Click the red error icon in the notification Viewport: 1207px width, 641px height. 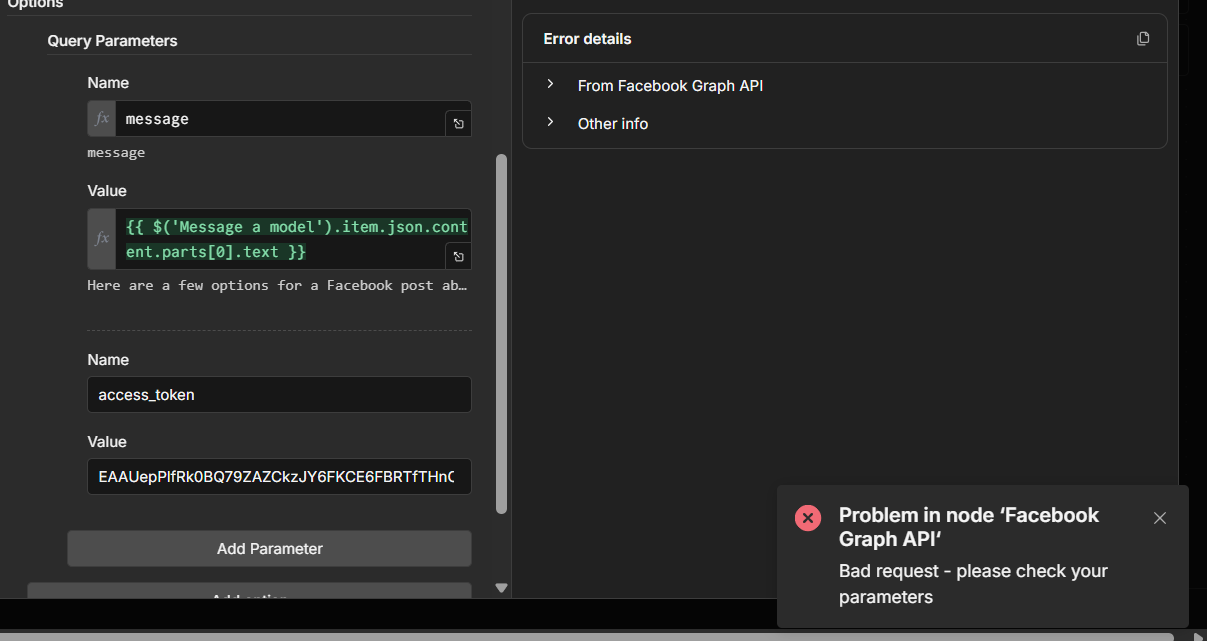807,517
